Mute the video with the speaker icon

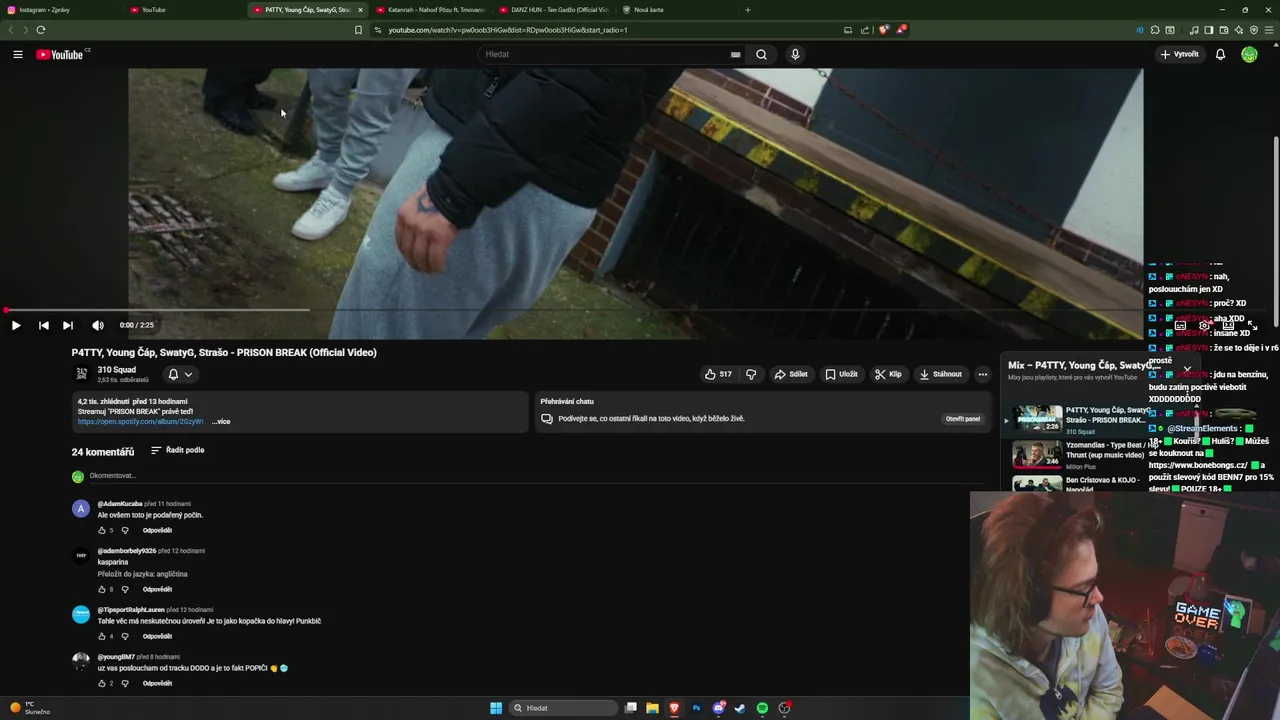tap(97, 325)
